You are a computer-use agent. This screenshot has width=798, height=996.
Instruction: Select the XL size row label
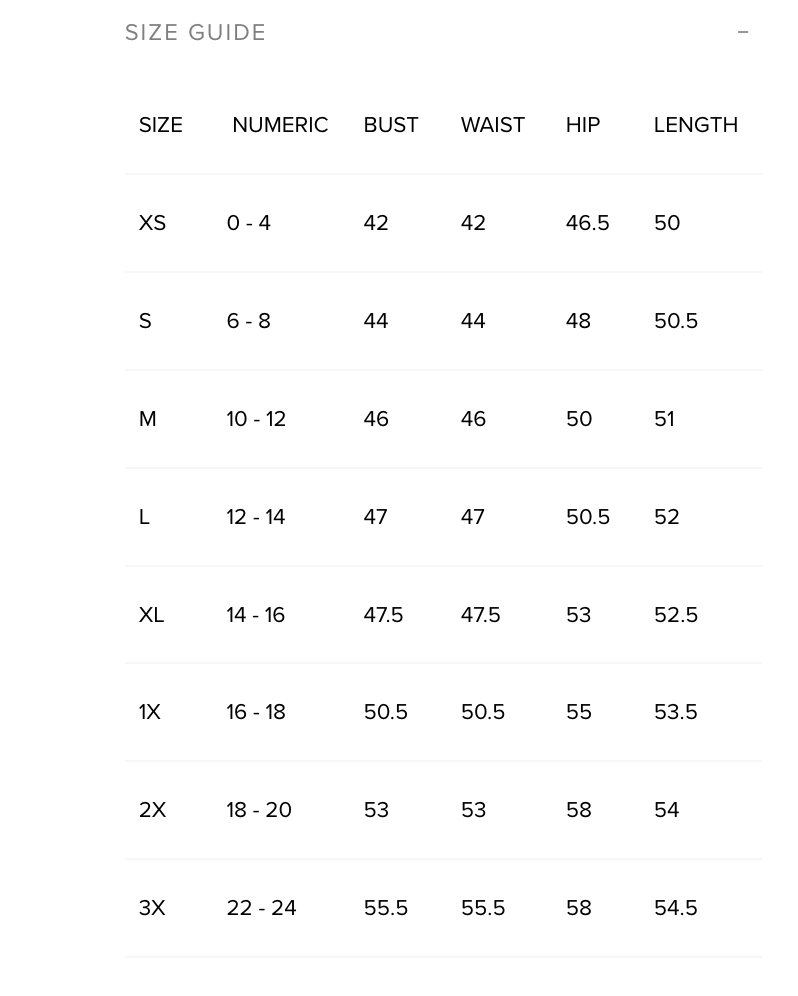(x=152, y=615)
